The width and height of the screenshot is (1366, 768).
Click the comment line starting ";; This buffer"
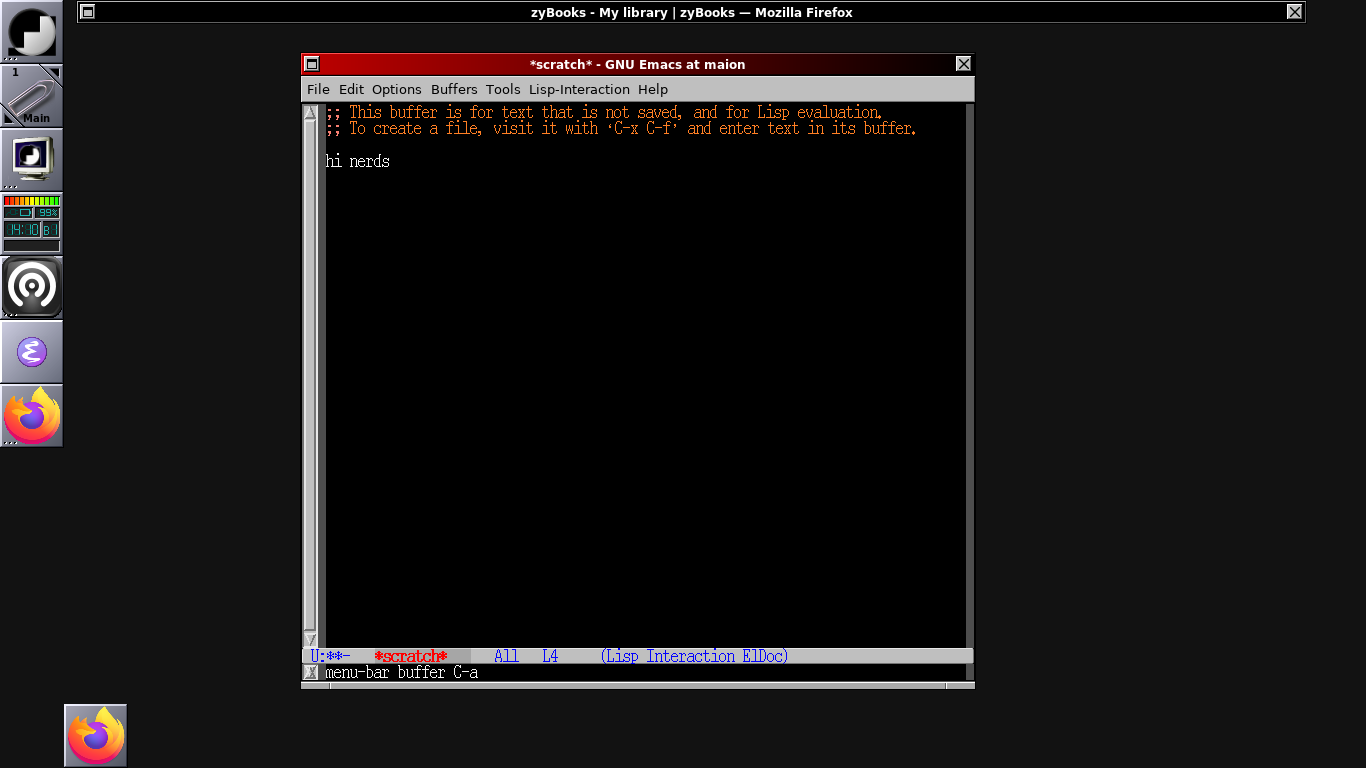604,112
